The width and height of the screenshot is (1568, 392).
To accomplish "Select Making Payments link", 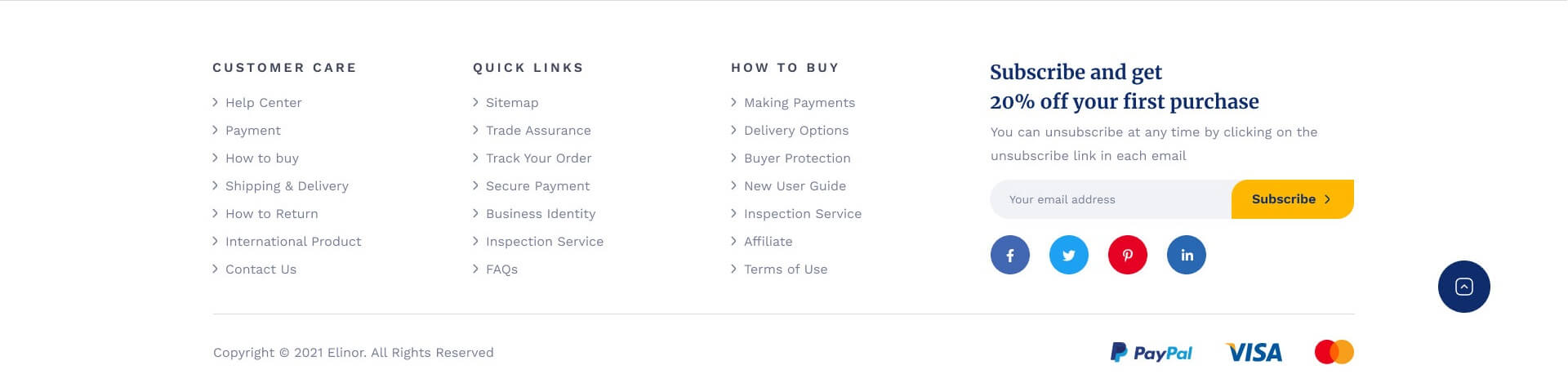I will pos(800,103).
